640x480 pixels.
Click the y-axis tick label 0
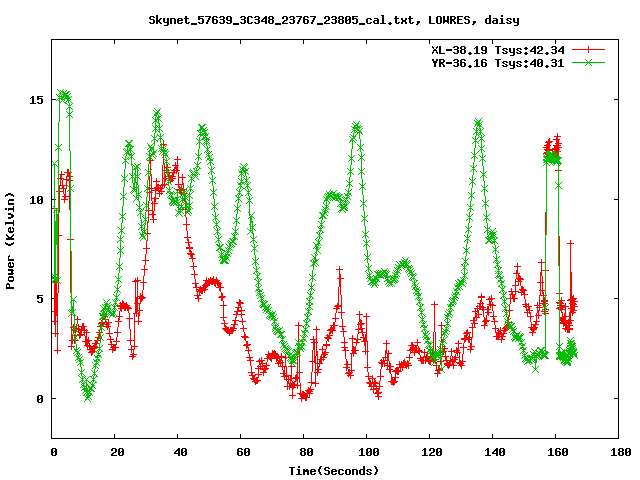(40, 399)
